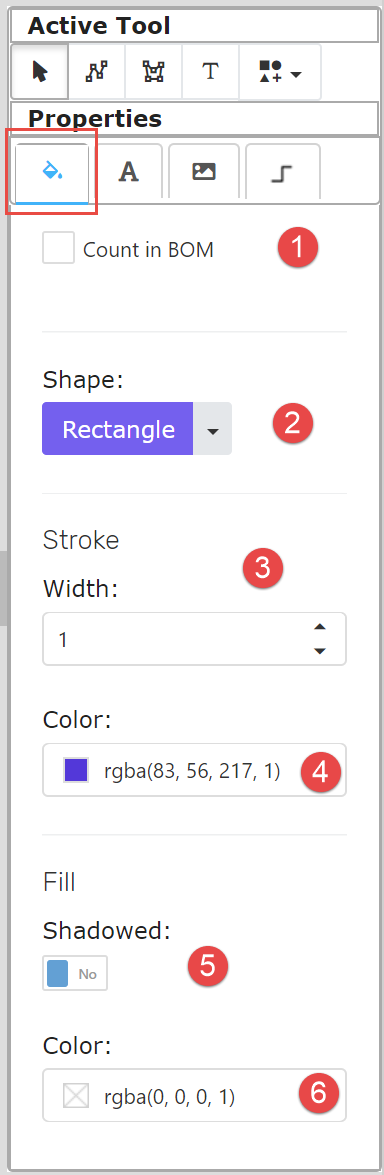
Task: Select the pointer arrow tool
Action: click(40, 71)
